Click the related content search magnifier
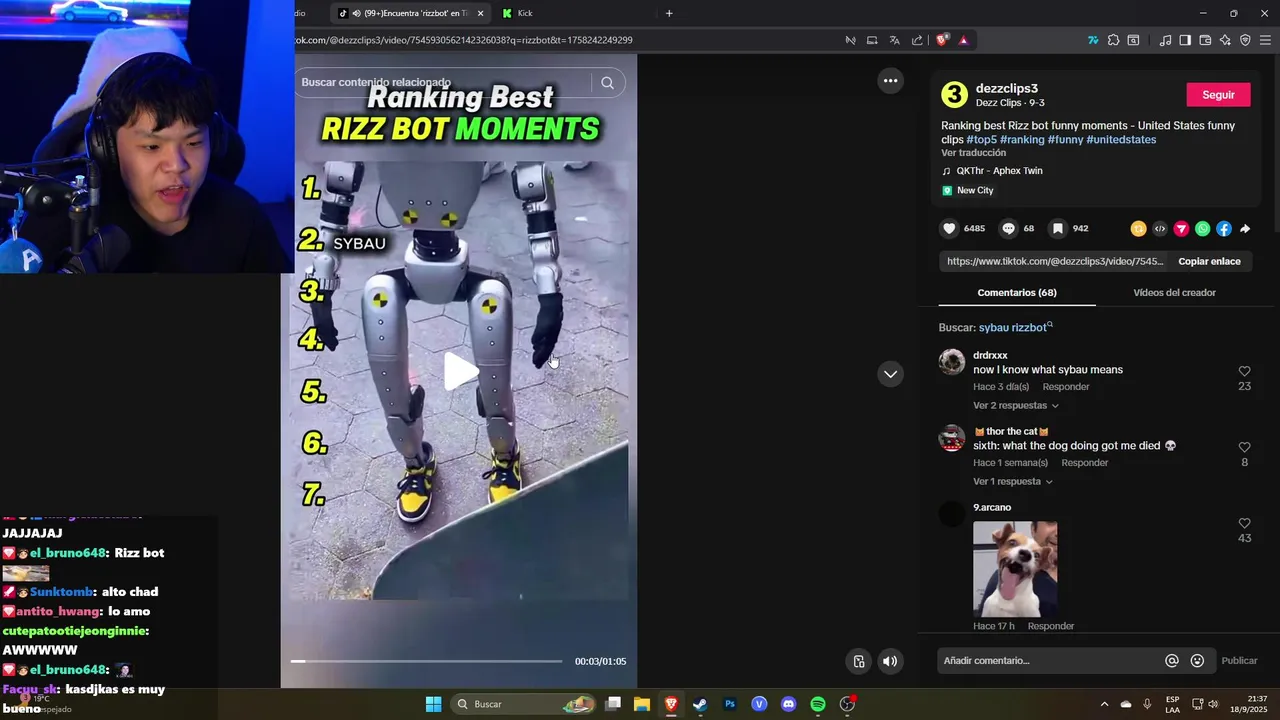The image size is (1280, 720). point(607,83)
